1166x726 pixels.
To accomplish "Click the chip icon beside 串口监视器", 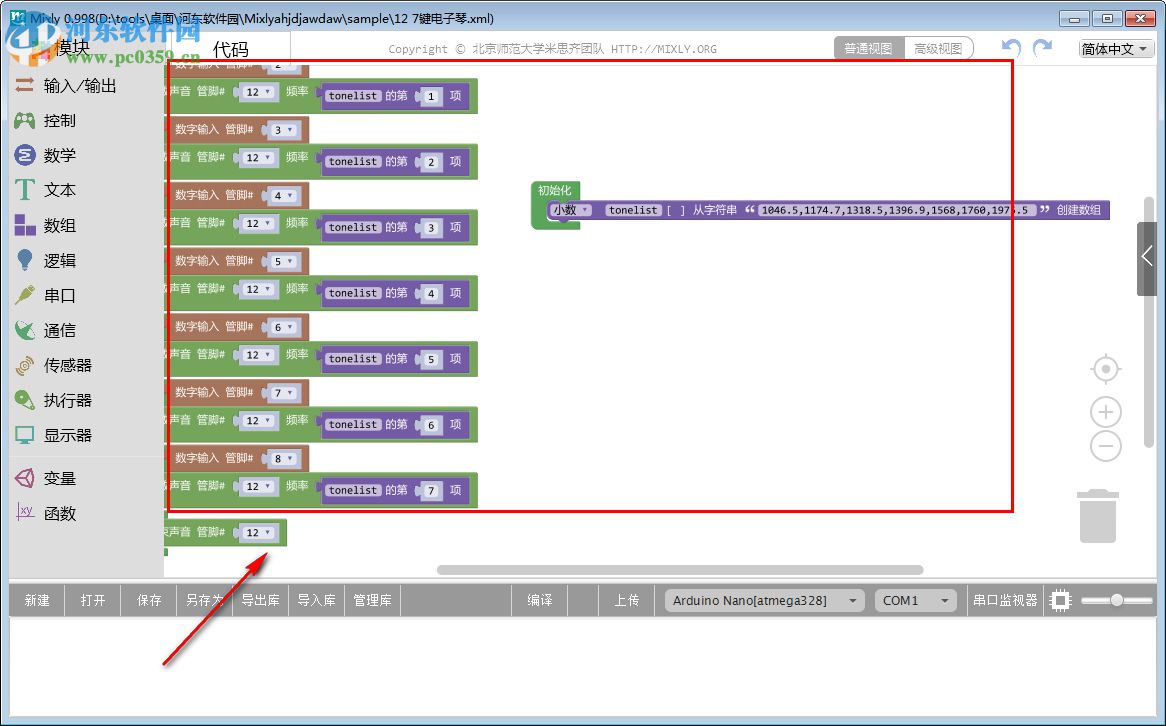I will [1060, 600].
